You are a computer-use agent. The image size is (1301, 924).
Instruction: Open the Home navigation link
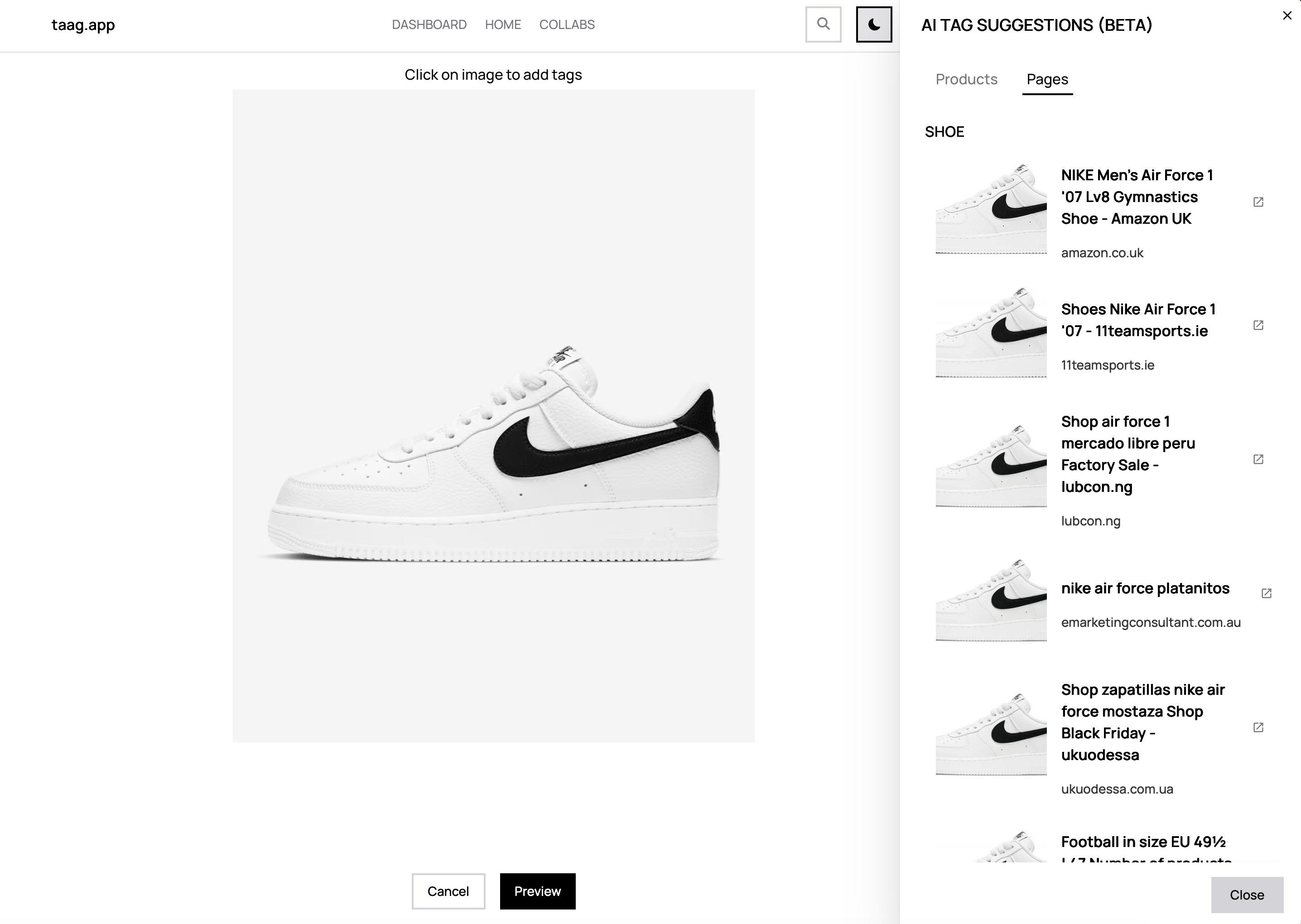point(503,24)
